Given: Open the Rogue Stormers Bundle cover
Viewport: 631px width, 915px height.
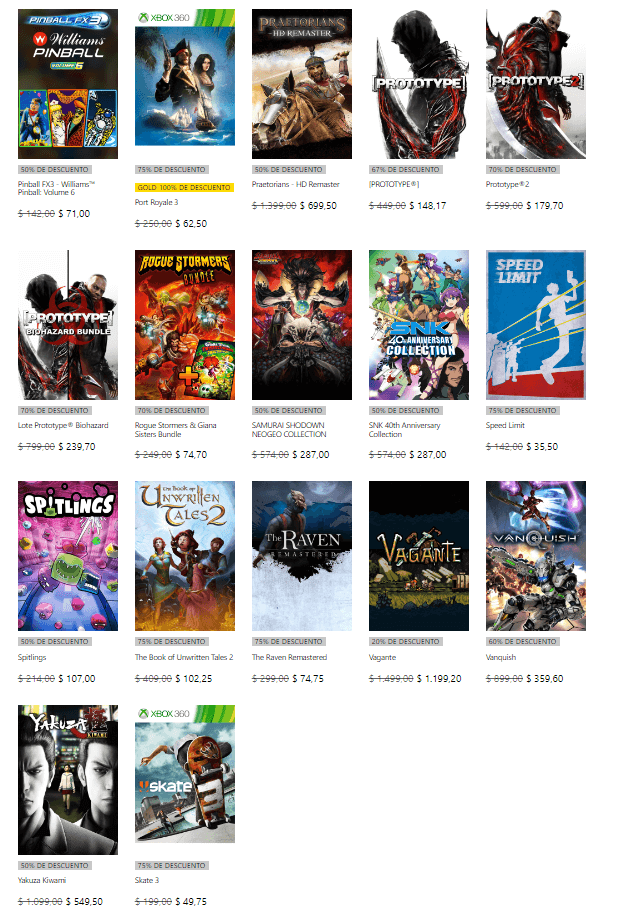Looking at the screenshot, I should (x=184, y=325).
